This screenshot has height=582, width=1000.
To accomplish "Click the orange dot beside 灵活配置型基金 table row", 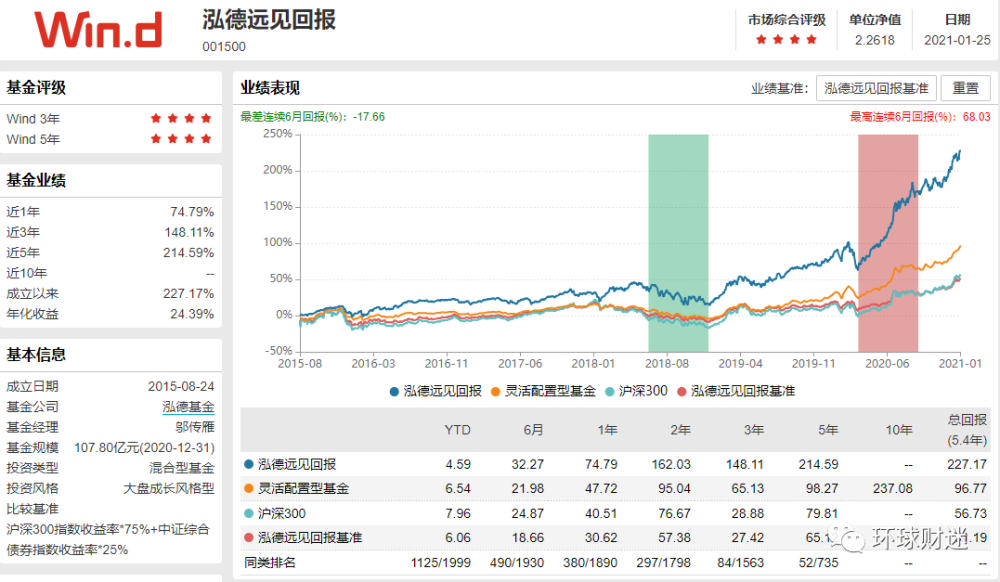I will [249, 489].
